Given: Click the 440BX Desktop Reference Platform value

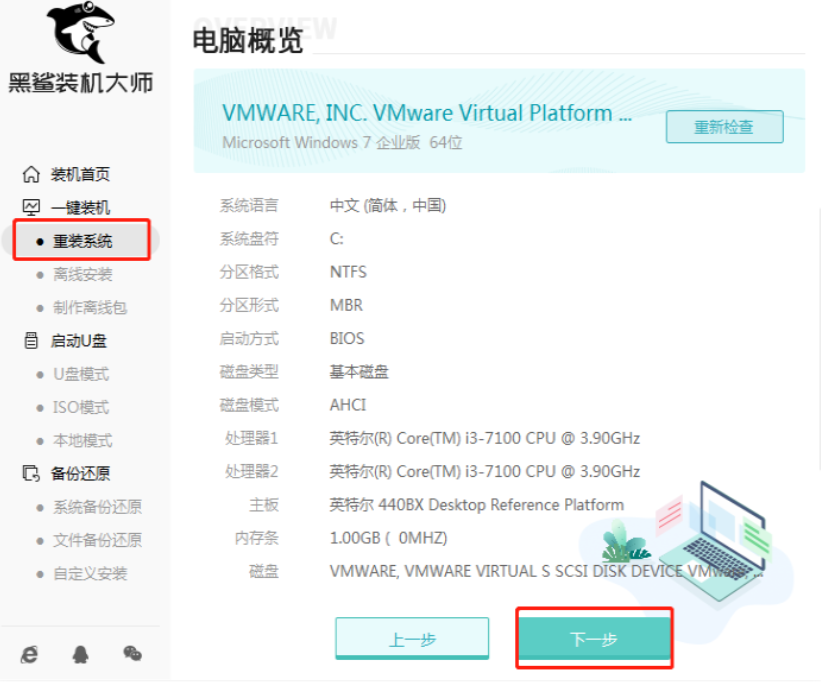Looking at the screenshot, I should click(476, 504).
